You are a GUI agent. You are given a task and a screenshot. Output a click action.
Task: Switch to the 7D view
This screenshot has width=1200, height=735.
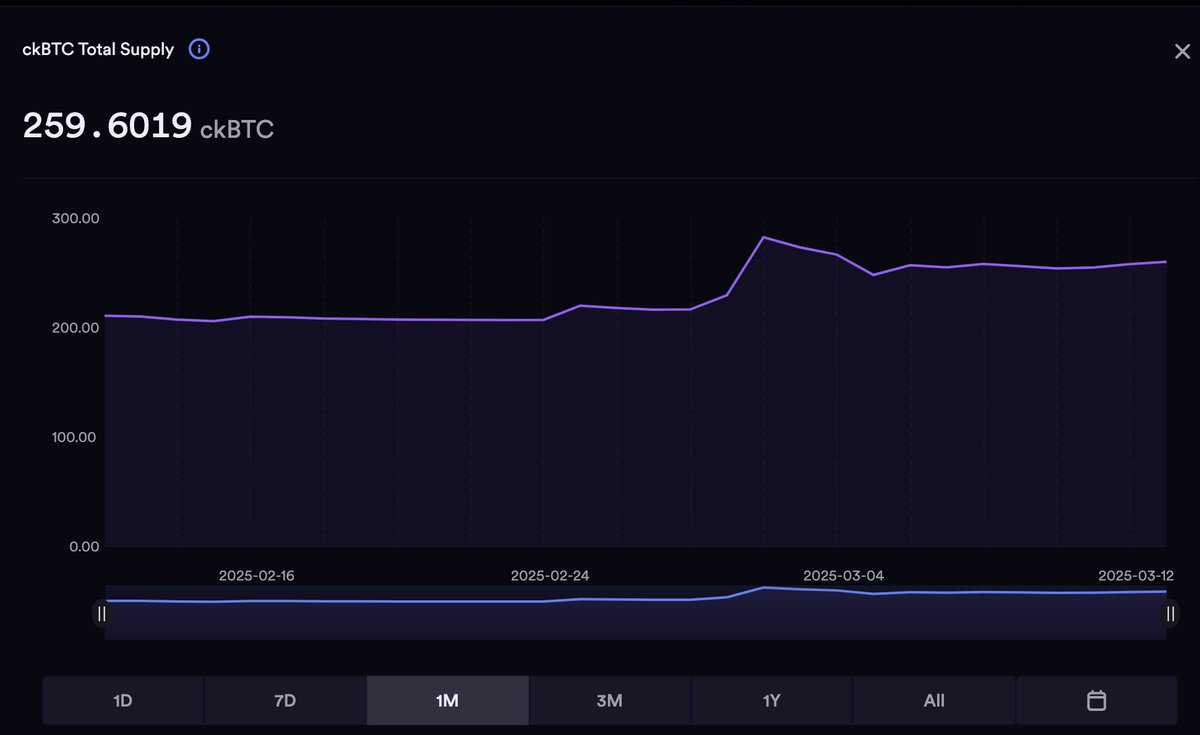(x=285, y=700)
